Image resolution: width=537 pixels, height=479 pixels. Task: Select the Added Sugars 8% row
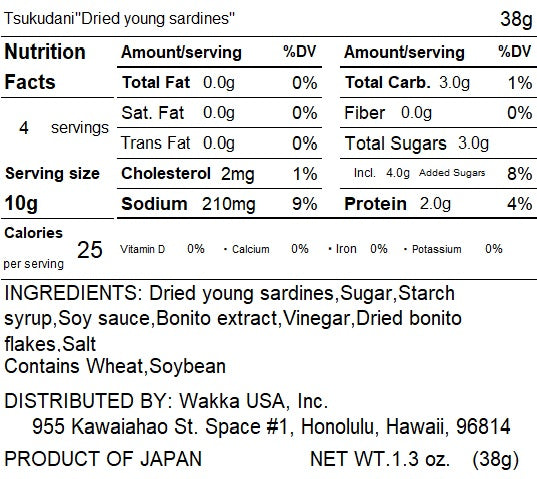(438, 174)
